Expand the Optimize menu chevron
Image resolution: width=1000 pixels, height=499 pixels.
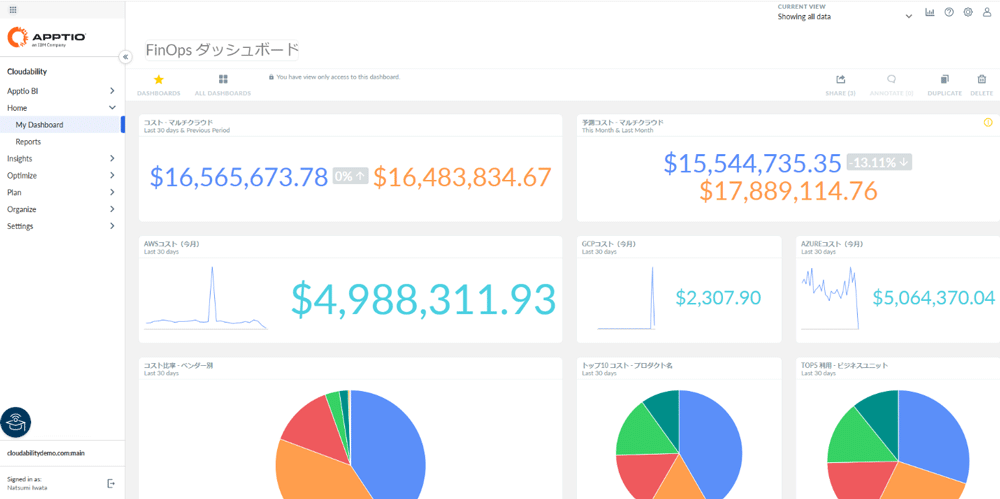point(112,175)
